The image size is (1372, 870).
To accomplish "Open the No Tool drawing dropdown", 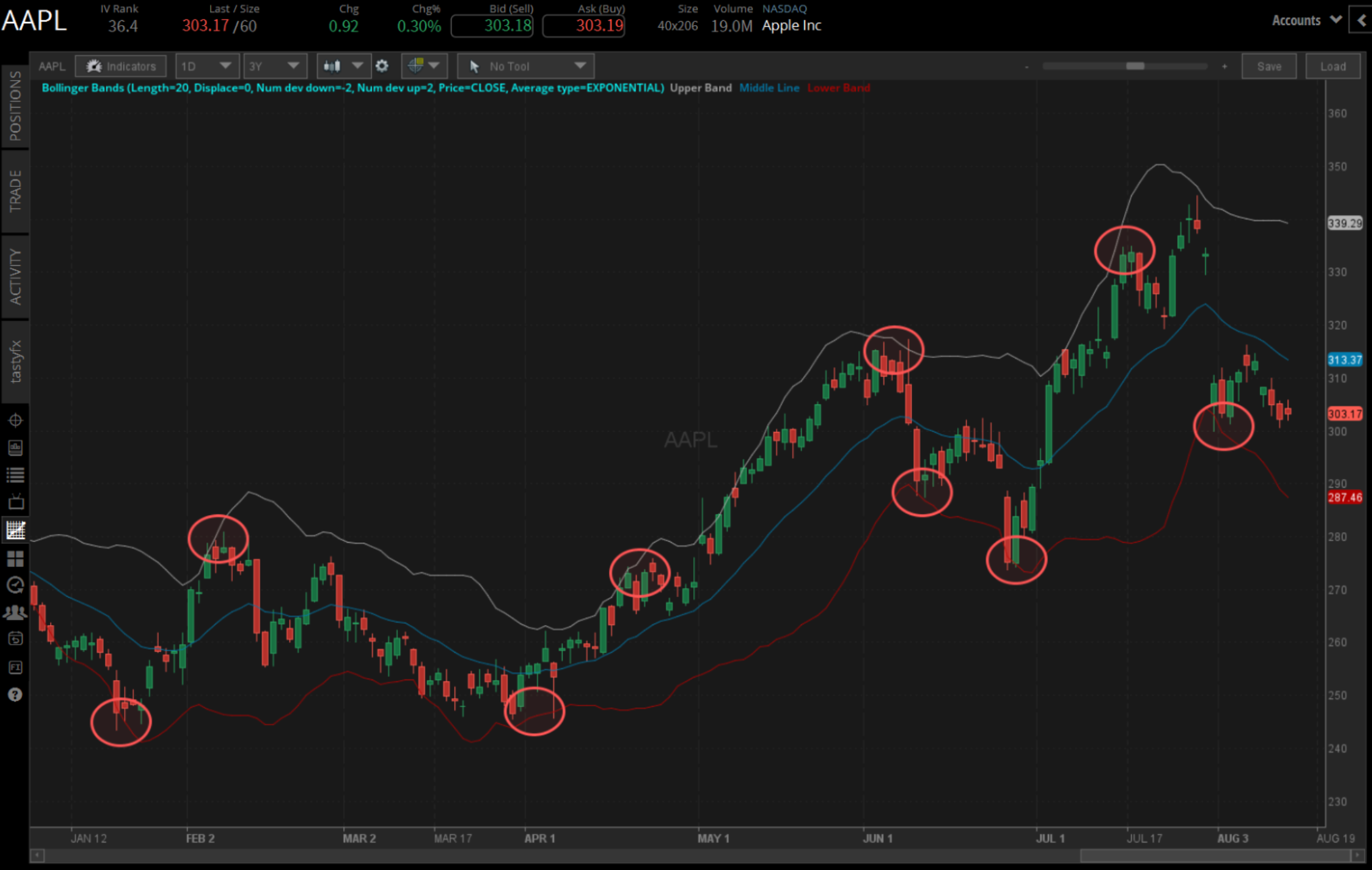I will click(525, 66).
